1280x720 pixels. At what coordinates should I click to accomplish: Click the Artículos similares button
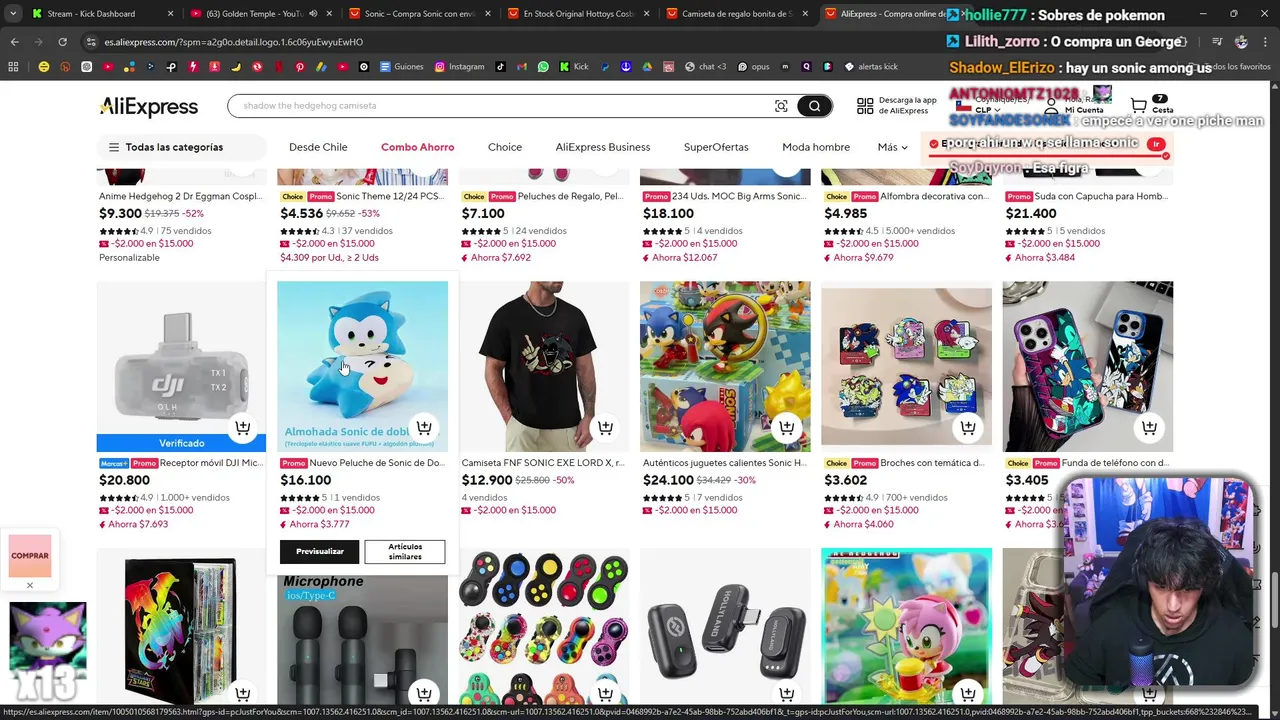(405, 551)
